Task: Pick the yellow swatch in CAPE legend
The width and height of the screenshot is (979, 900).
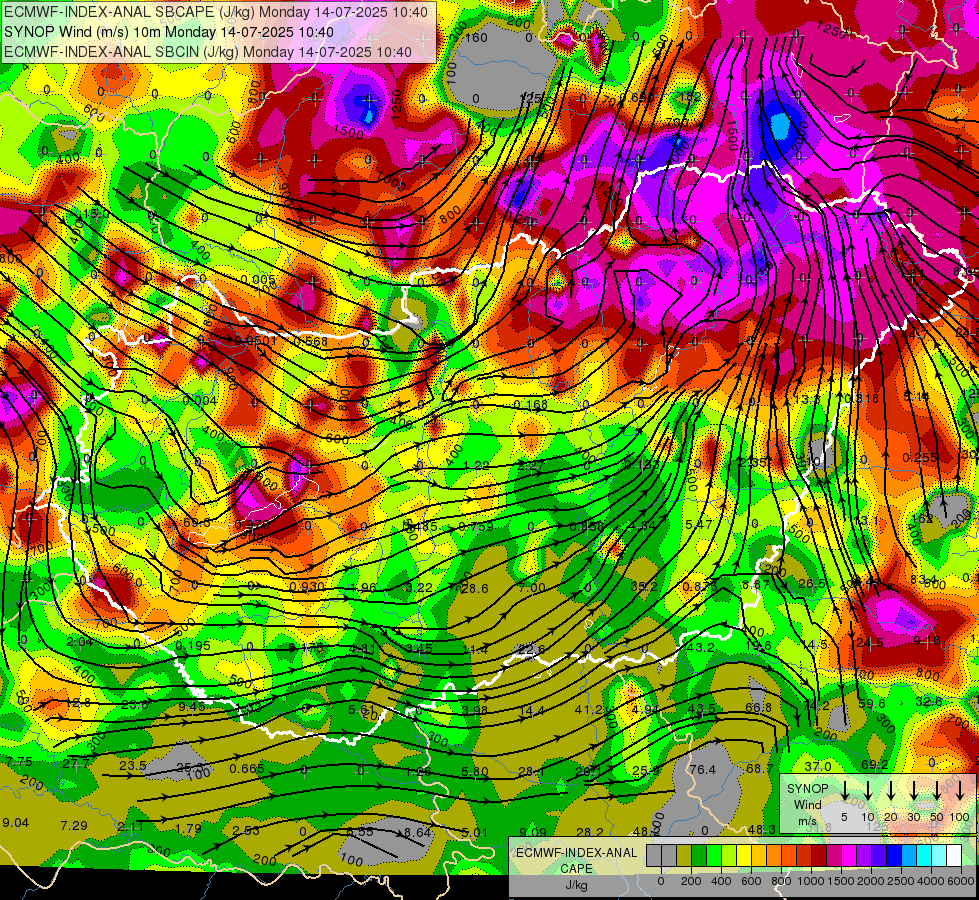Action: pyautogui.click(x=744, y=856)
